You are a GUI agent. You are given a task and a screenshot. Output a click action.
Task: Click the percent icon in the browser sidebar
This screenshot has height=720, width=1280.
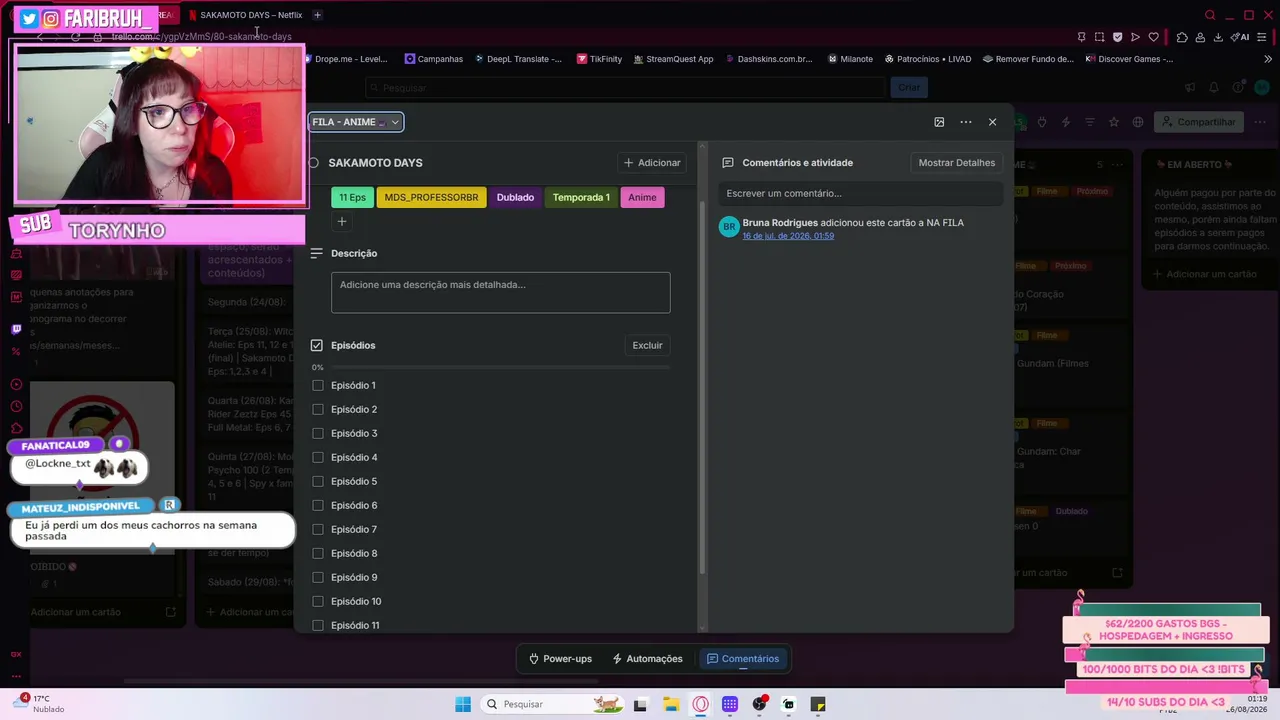[x=16, y=351]
